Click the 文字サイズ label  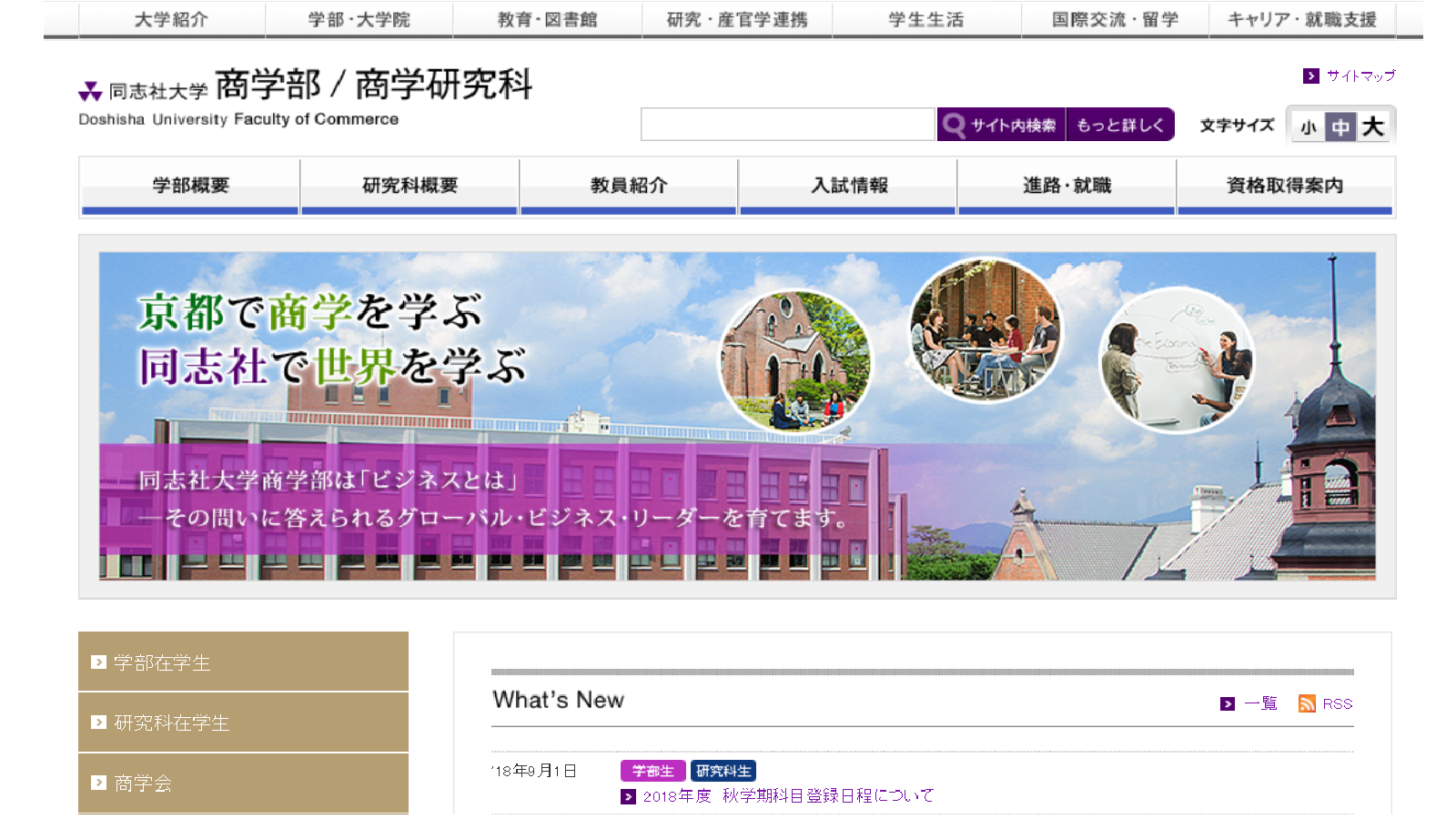[x=1237, y=126]
